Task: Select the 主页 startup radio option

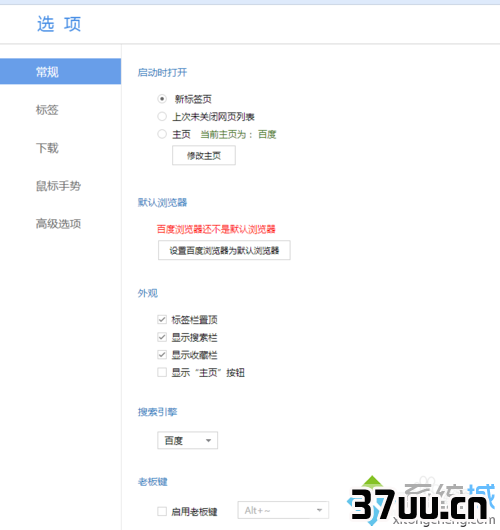Action: tap(162, 134)
